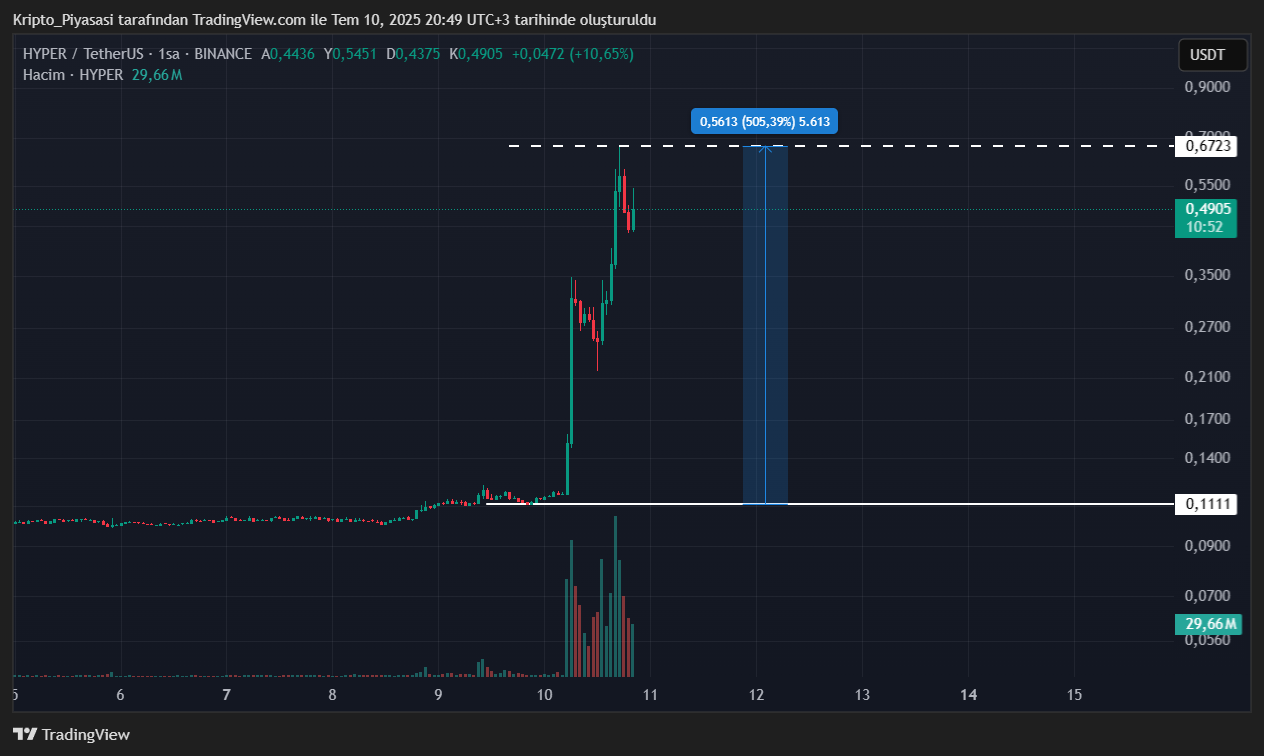
Task: Click the 0,6723 price label on the axis
Action: (x=1209, y=147)
